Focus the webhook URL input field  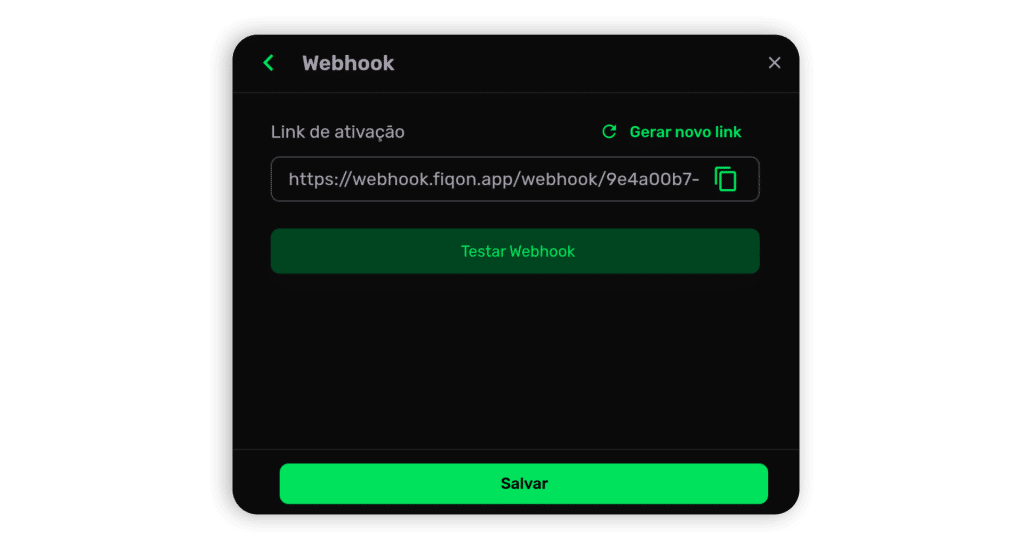(x=515, y=179)
